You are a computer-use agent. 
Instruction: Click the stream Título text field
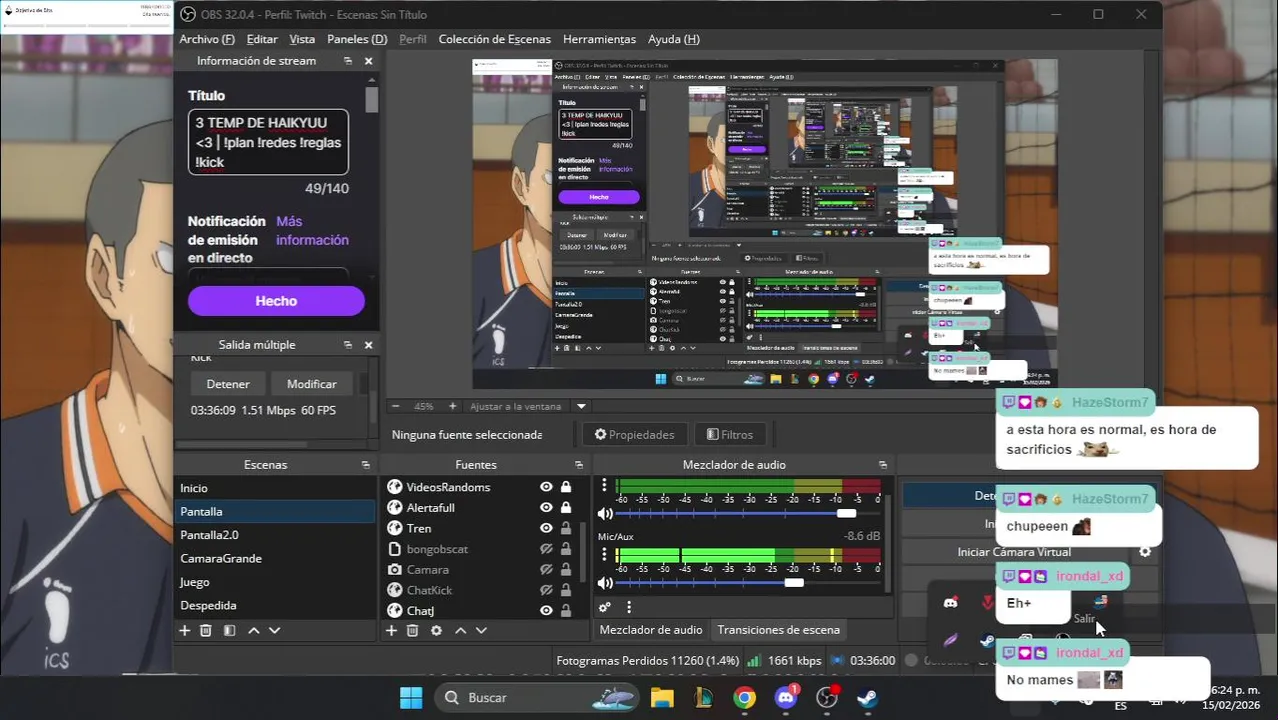tap(268, 142)
